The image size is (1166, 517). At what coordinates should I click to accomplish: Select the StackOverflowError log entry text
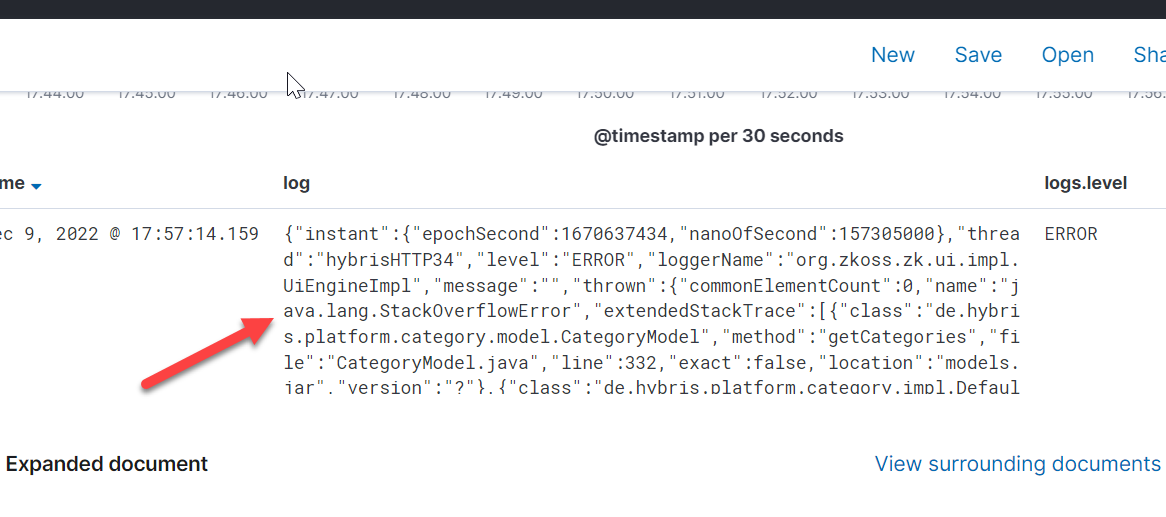[x=651, y=312]
